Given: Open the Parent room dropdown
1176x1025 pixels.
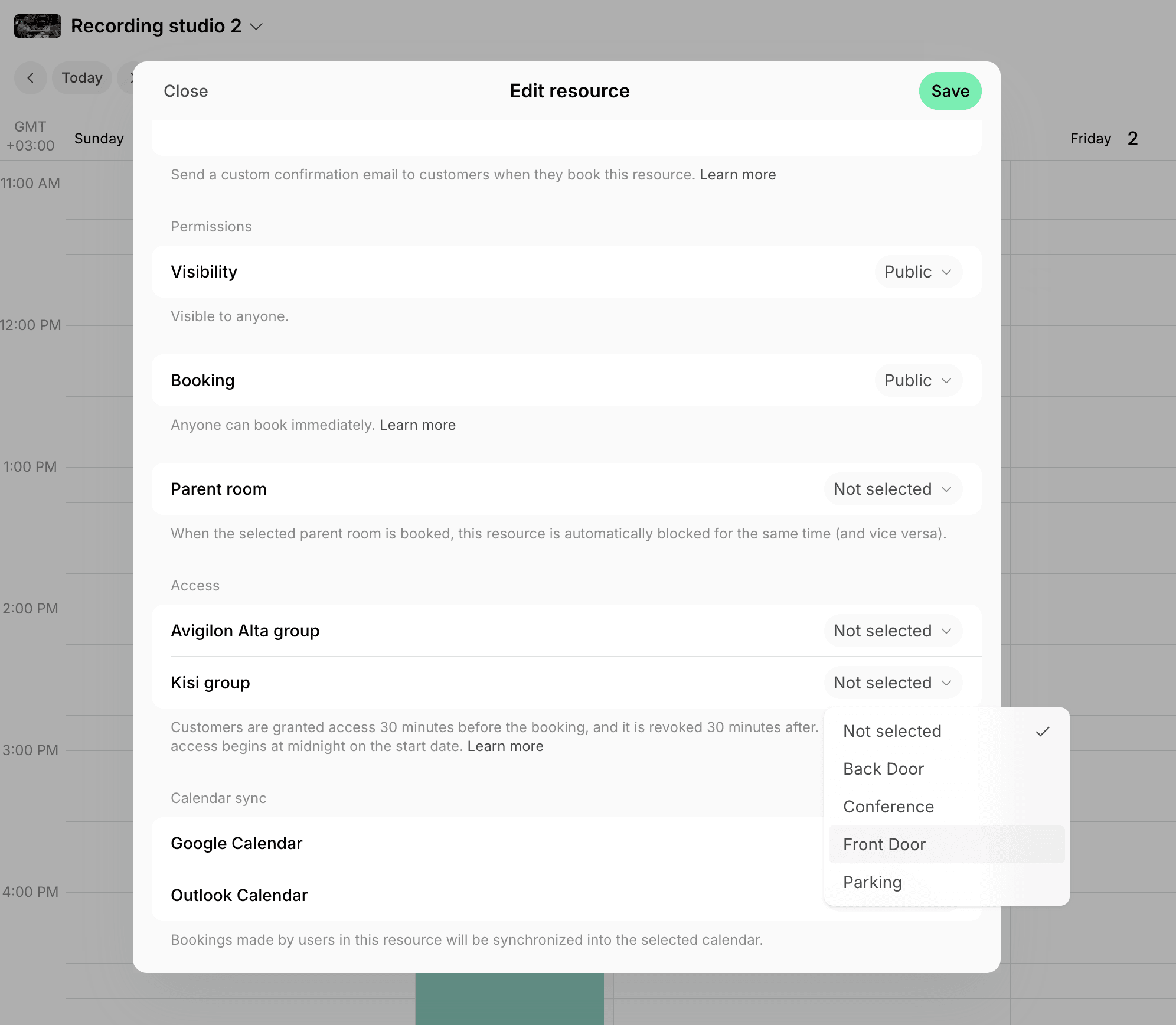Looking at the screenshot, I should pos(893,489).
